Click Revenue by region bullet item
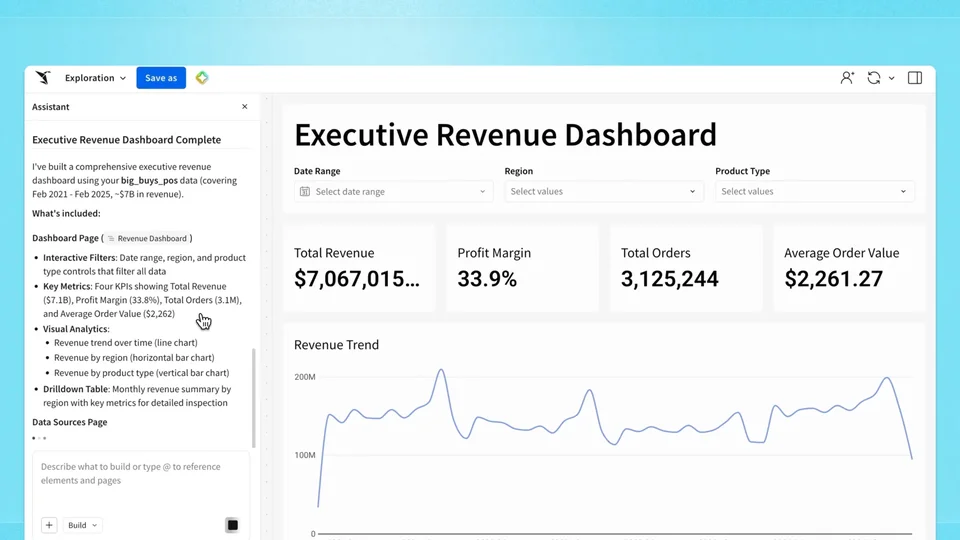The height and width of the screenshot is (540, 960). click(x=134, y=358)
